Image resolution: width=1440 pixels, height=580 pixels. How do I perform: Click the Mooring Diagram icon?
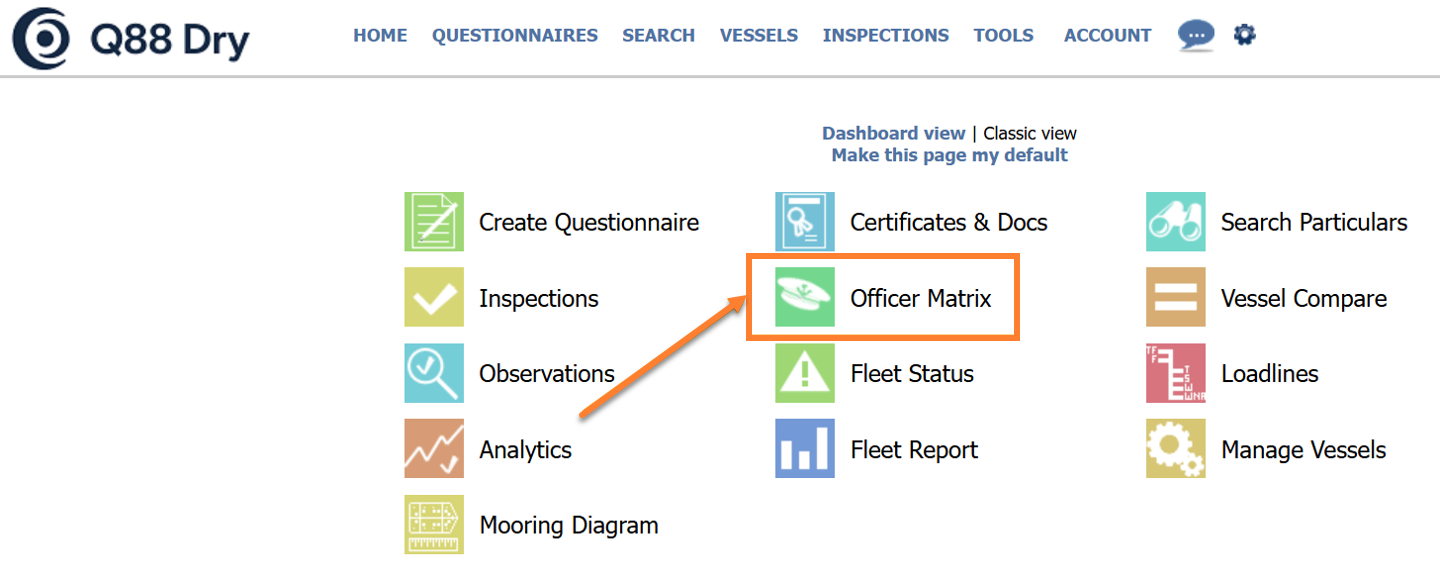tap(434, 524)
